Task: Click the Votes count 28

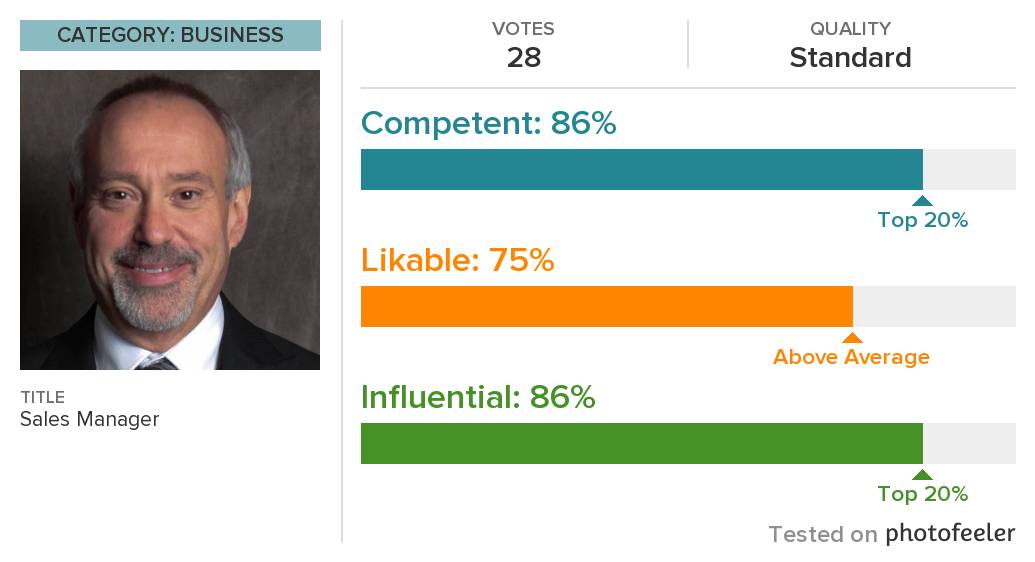Action: pos(524,57)
